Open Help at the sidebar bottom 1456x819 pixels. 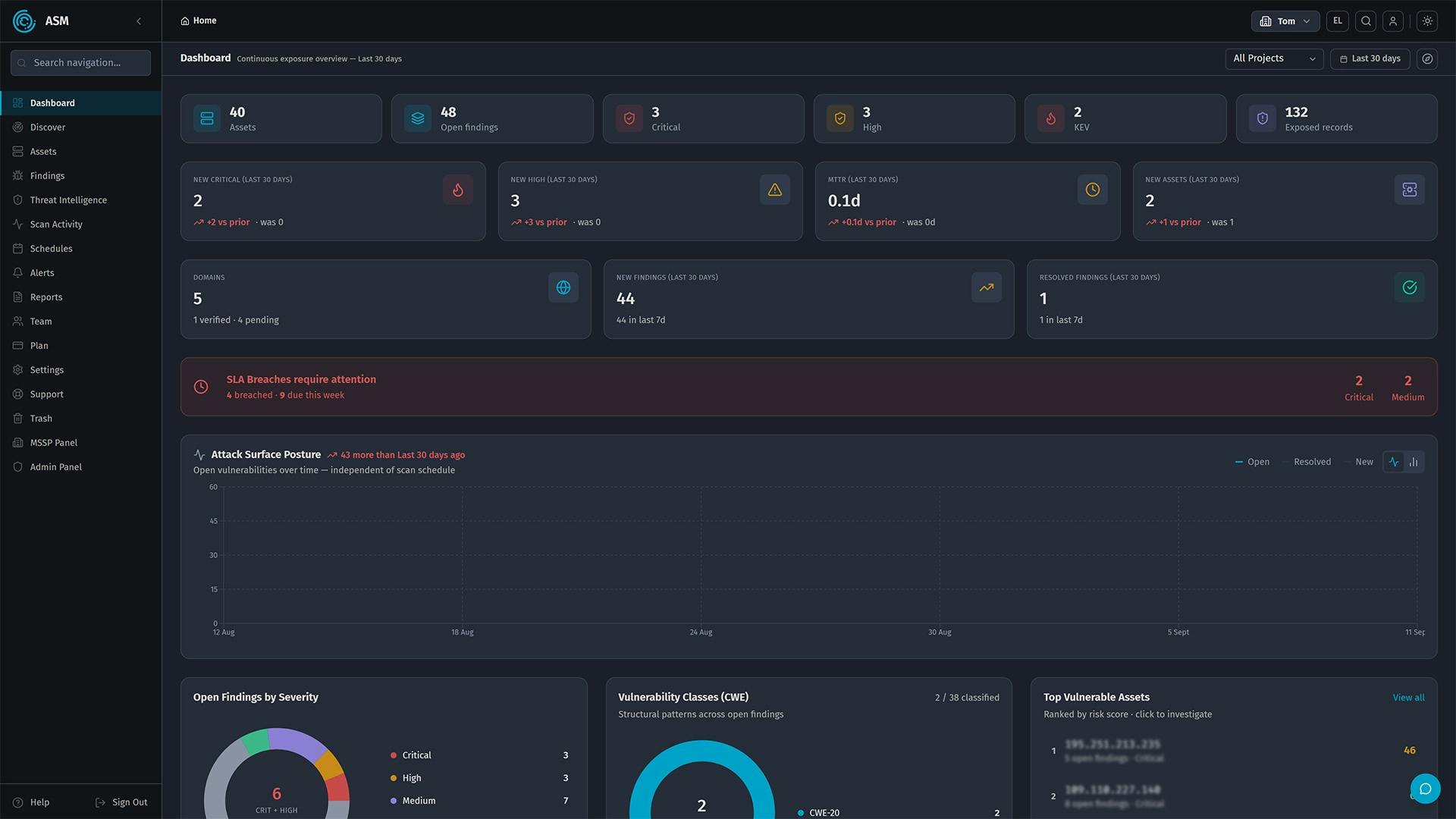tap(32, 802)
